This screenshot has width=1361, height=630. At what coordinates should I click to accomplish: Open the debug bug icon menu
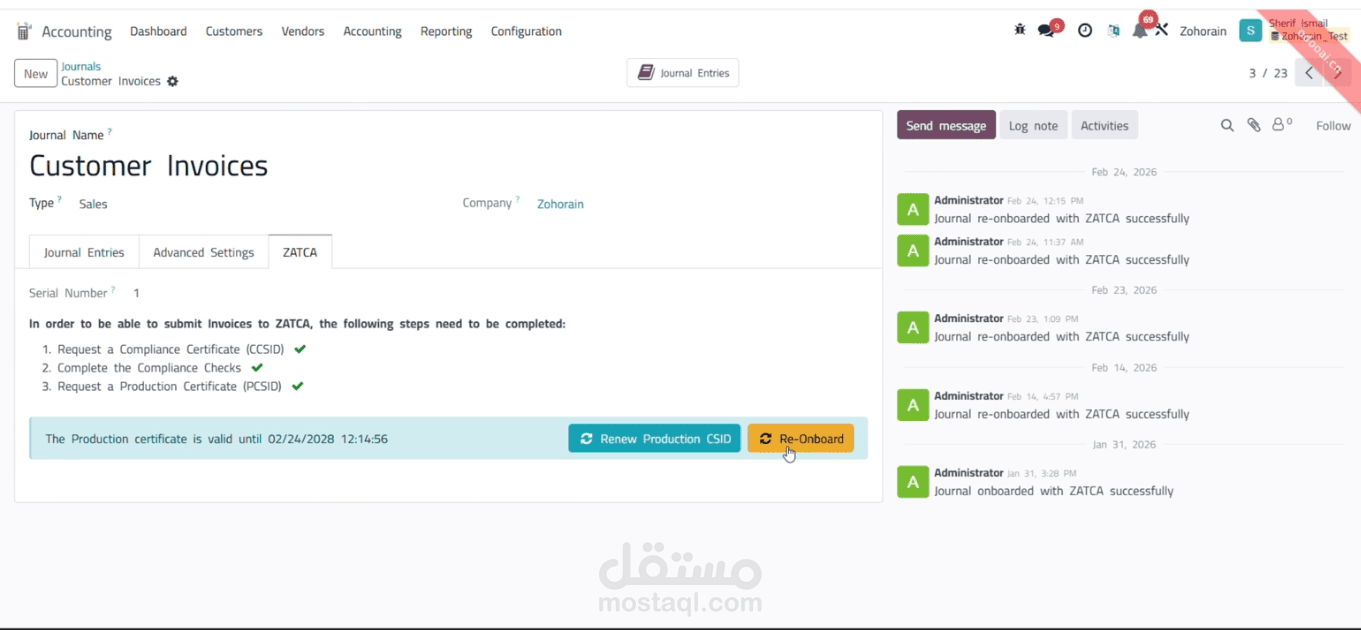coord(1020,30)
